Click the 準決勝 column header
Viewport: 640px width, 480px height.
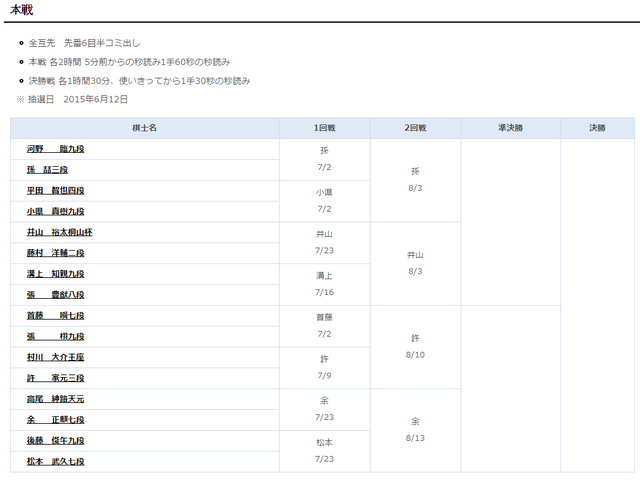[511, 128]
